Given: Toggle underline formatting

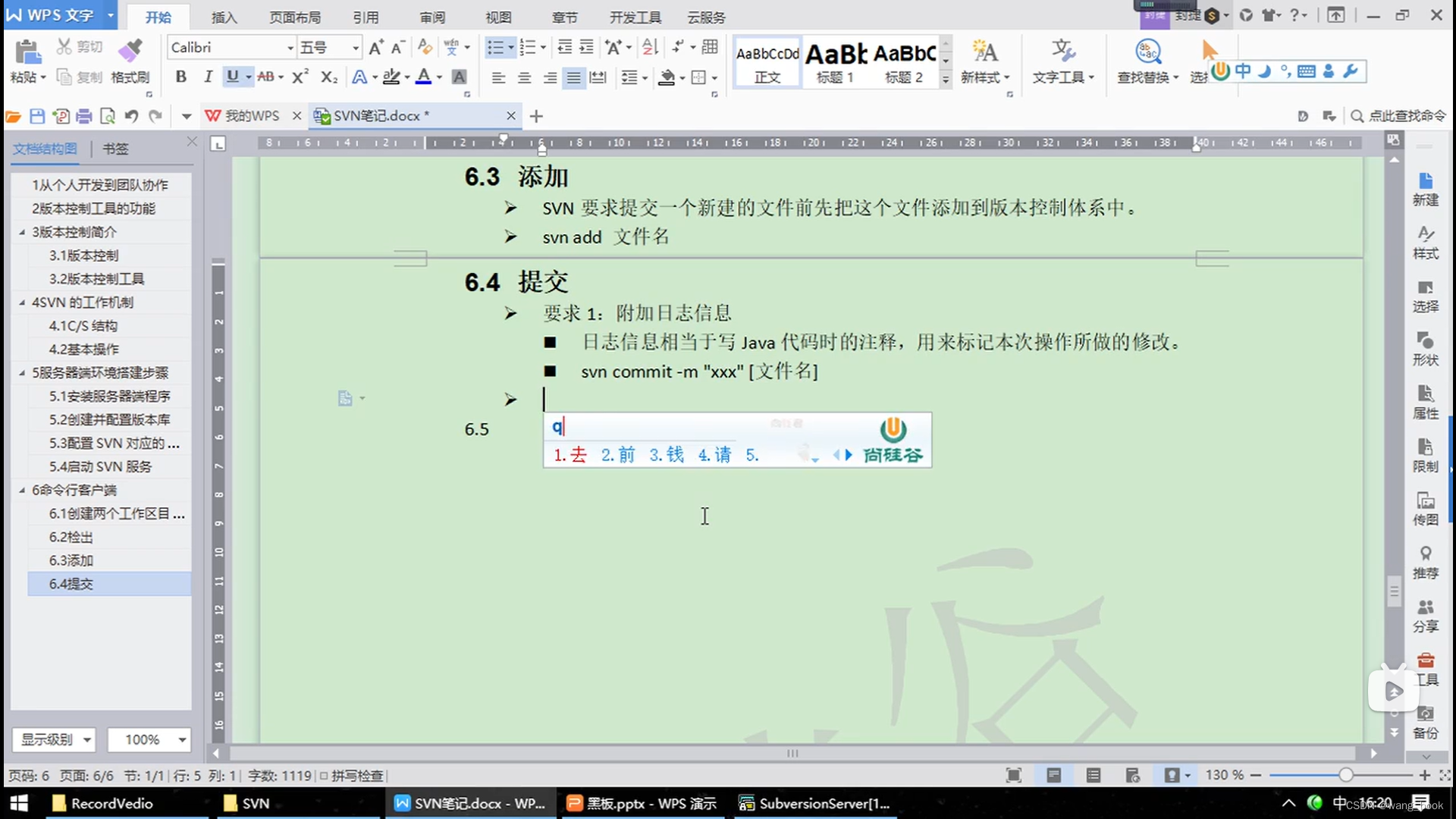Looking at the screenshot, I should [234, 77].
